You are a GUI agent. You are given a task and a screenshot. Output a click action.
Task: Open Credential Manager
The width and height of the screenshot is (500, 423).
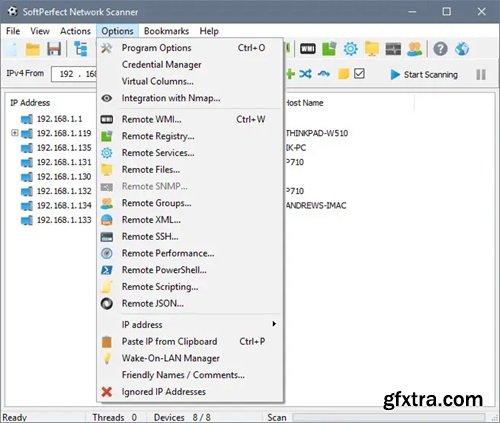[190, 65]
